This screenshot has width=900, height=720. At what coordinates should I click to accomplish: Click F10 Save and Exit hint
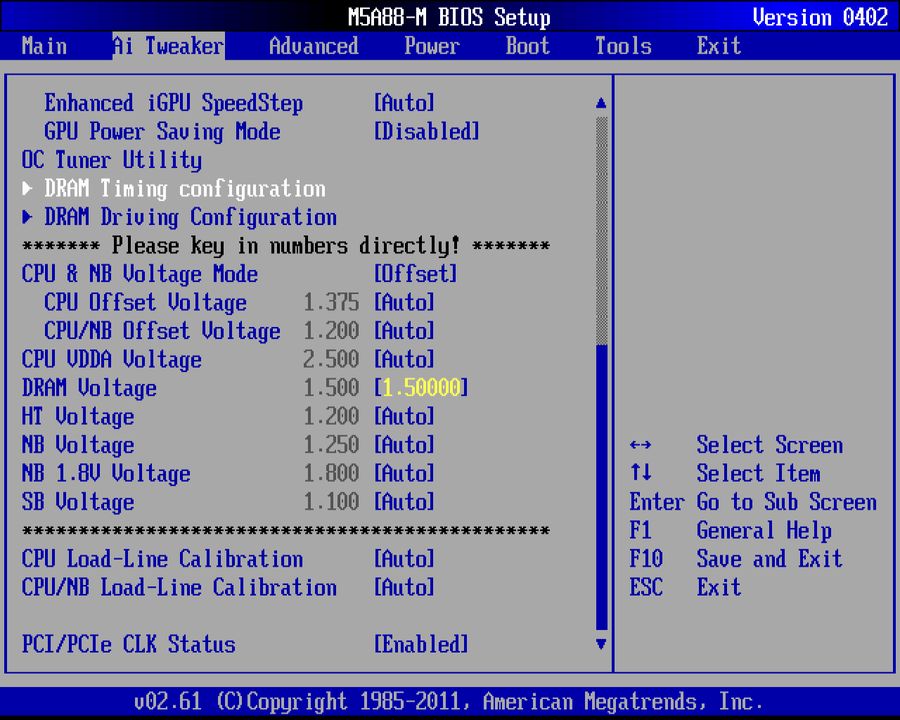[736, 559]
